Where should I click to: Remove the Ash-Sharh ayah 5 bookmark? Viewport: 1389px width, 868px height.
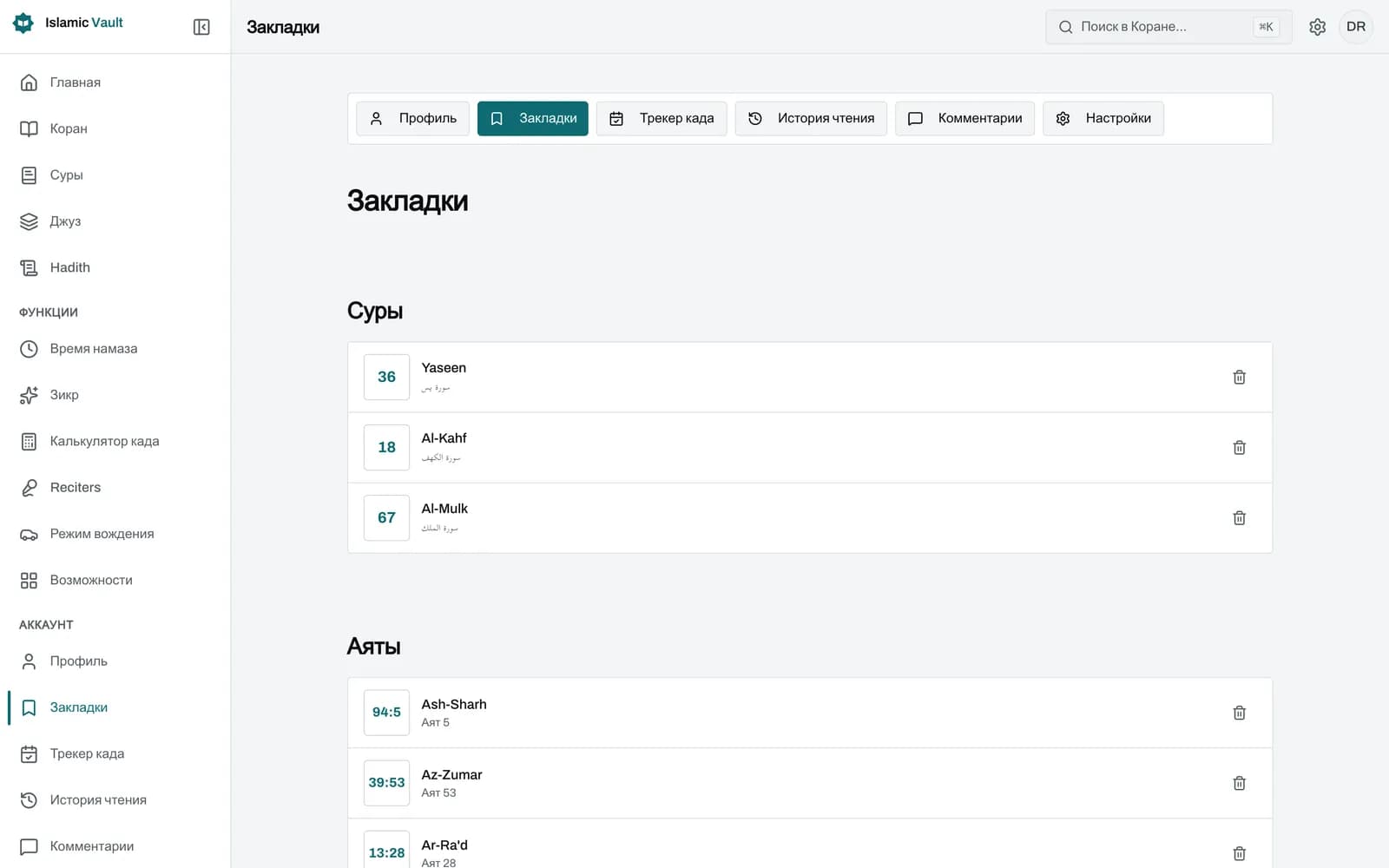(x=1239, y=713)
